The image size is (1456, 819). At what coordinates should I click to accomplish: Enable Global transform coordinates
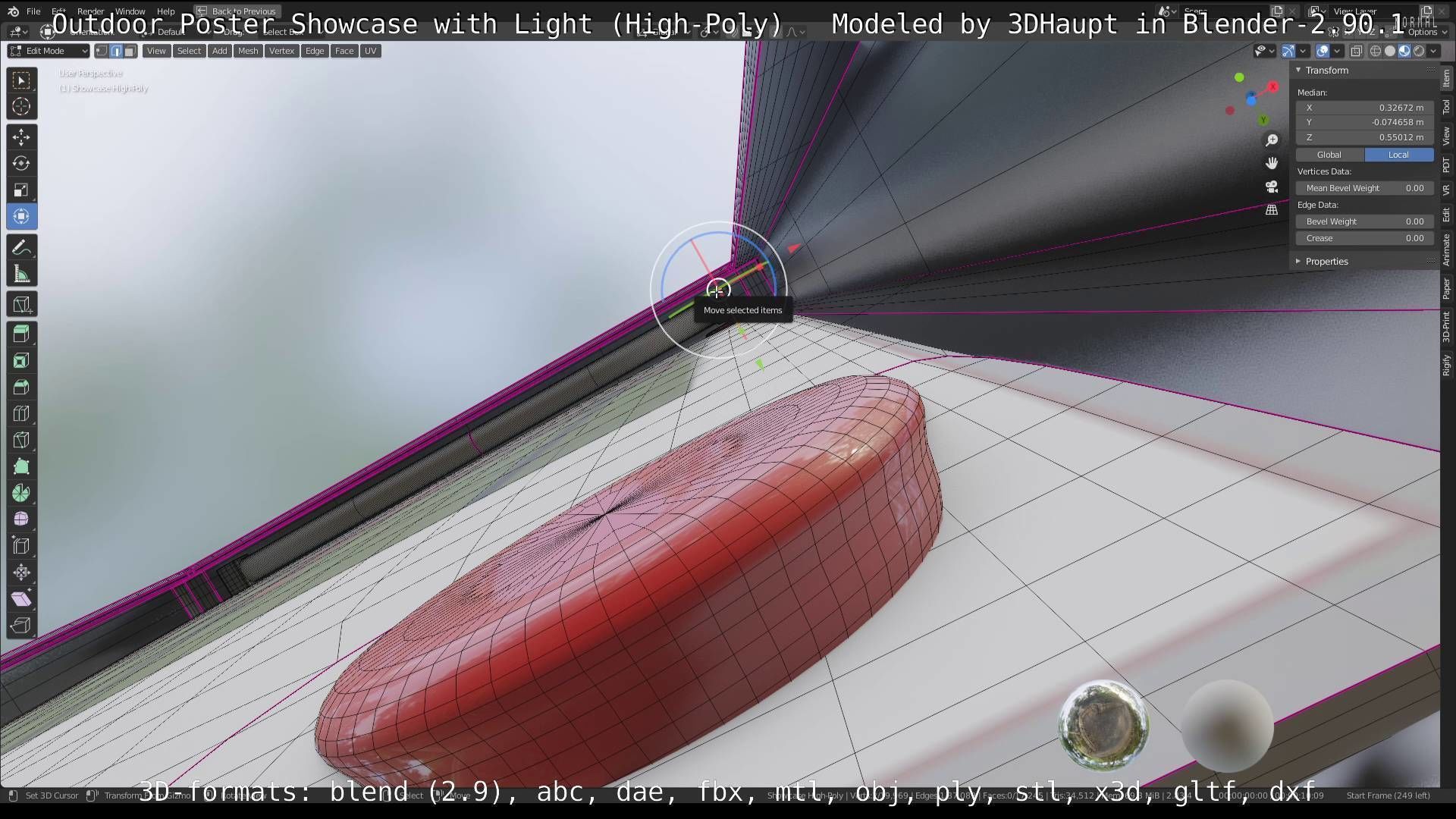(x=1329, y=155)
